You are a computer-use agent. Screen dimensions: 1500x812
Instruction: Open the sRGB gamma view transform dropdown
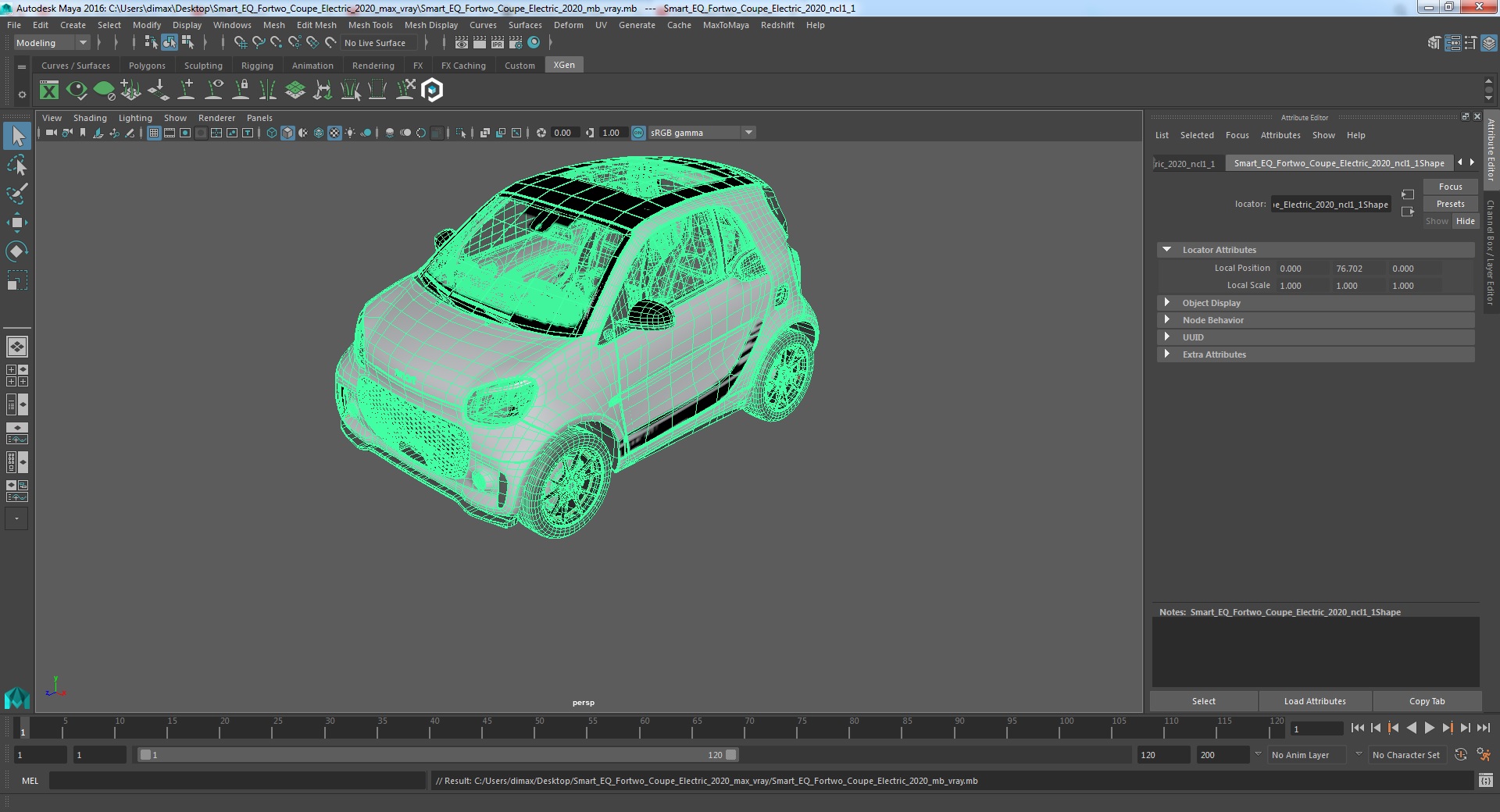pos(702,133)
